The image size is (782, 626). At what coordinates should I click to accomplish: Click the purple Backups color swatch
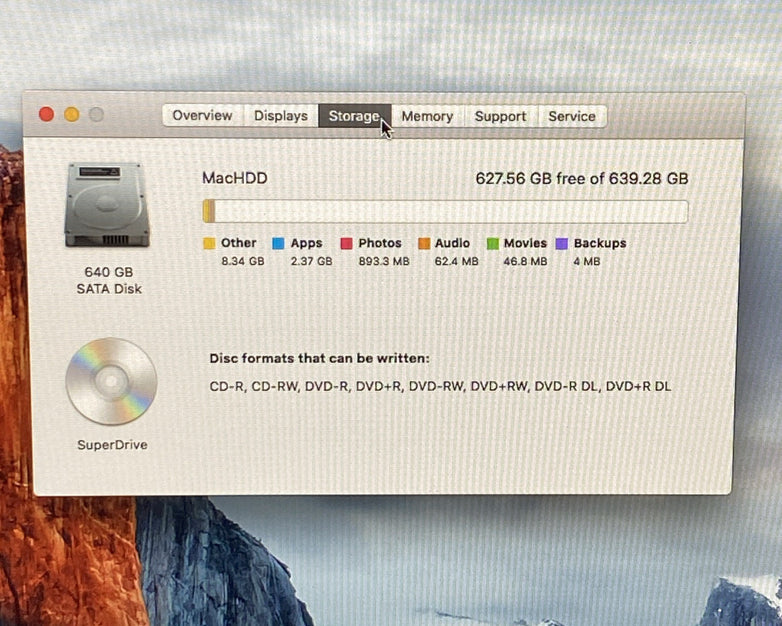tap(562, 243)
